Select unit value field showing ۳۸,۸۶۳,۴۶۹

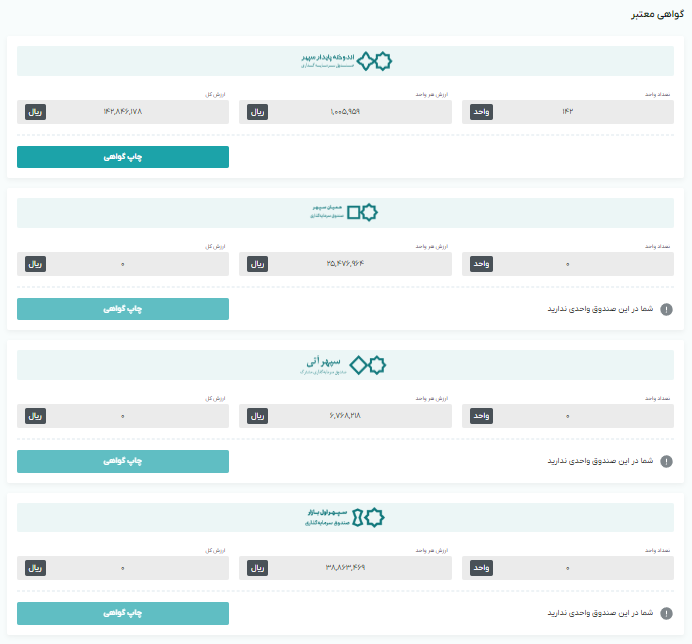click(x=345, y=568)
